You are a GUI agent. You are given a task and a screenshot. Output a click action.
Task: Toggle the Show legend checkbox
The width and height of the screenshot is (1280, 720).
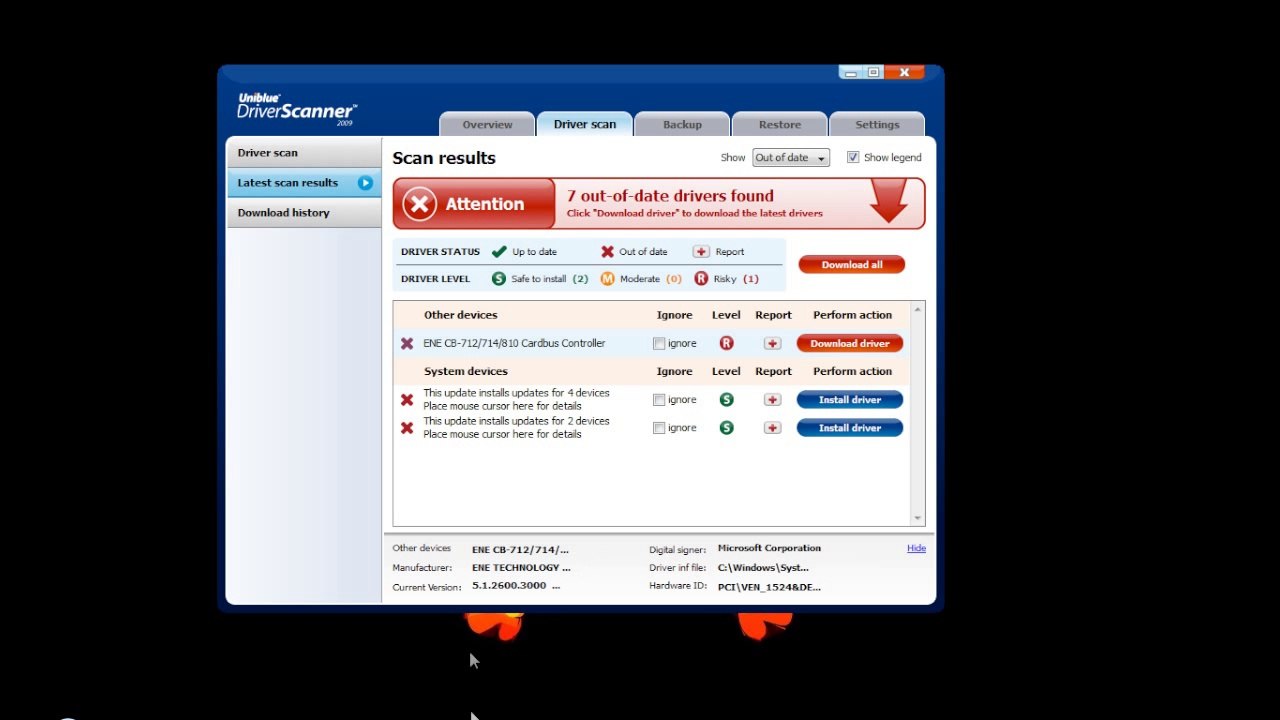(x=853, y=158)
